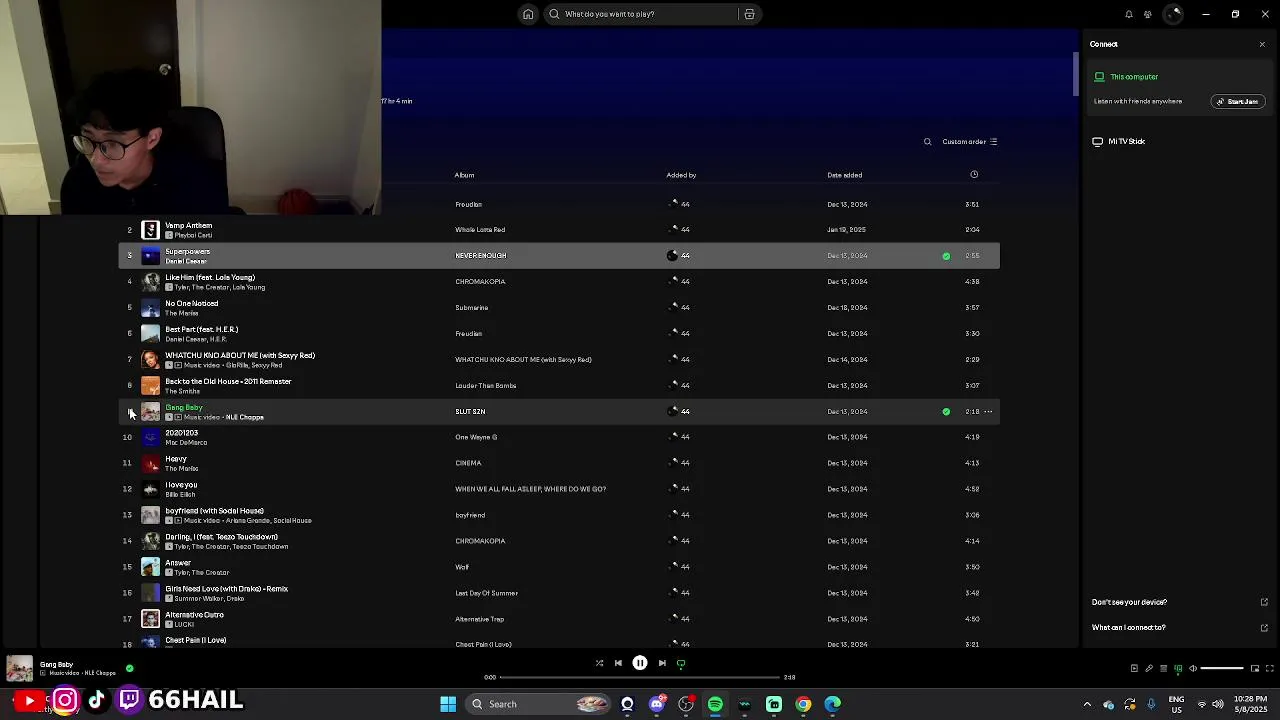Click the Start Jam button
Image resolution: width=1280 pixels, height=720 pixels.
pos(1238,101)
